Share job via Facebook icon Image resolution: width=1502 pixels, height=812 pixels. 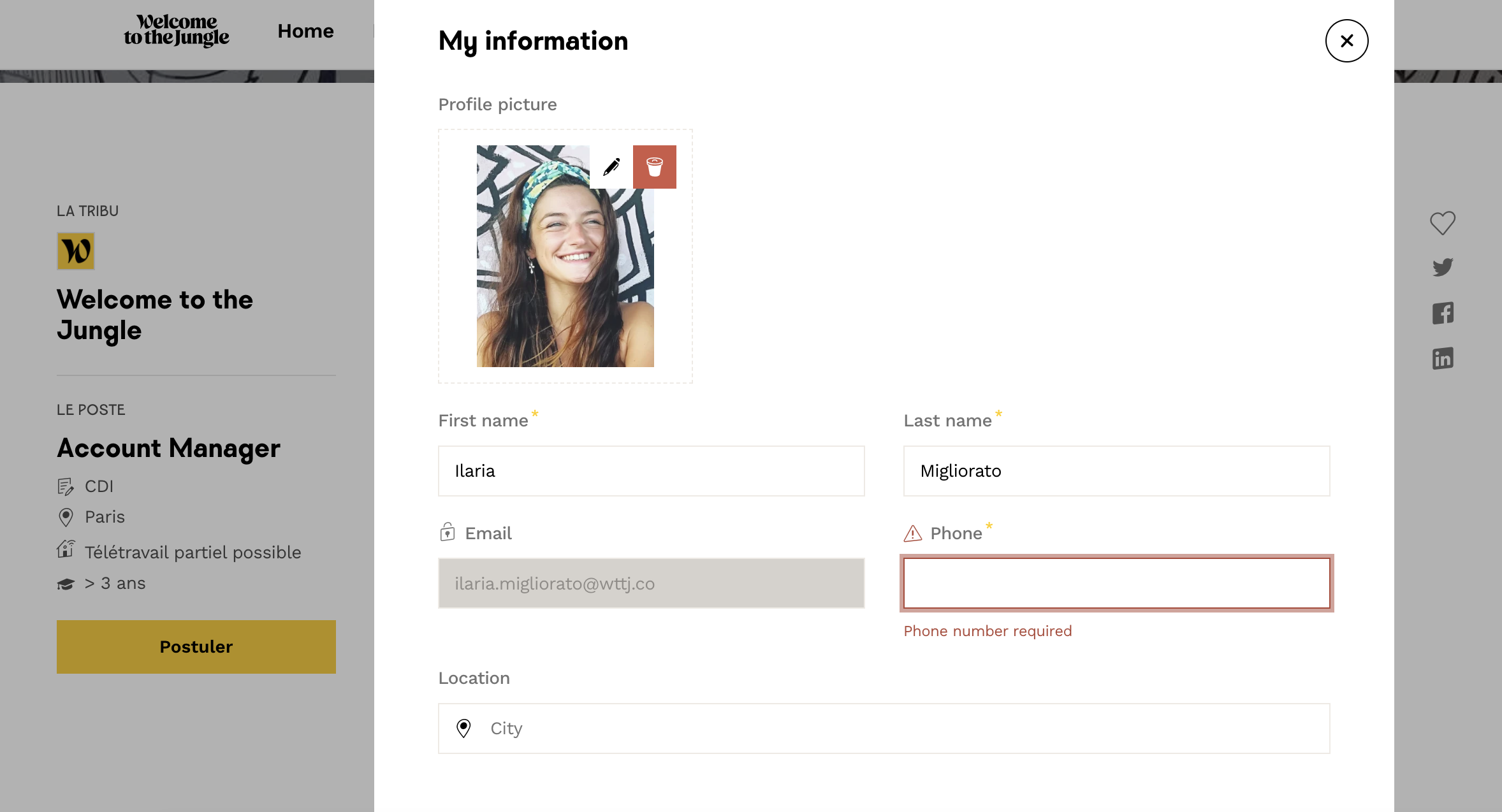pyautogui.click(x=1443, y=313)
